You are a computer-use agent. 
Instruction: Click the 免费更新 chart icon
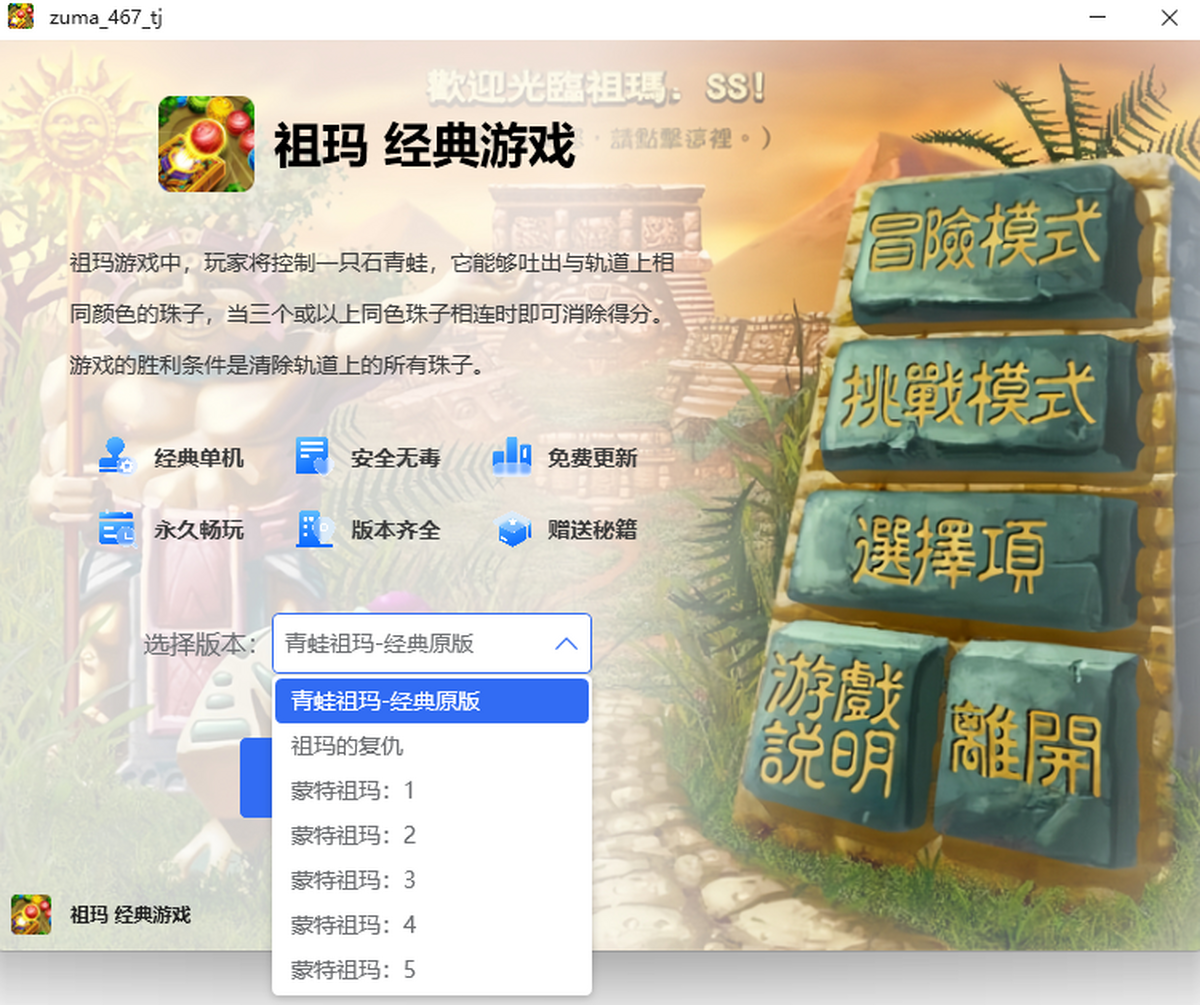[x=511, y=457]
